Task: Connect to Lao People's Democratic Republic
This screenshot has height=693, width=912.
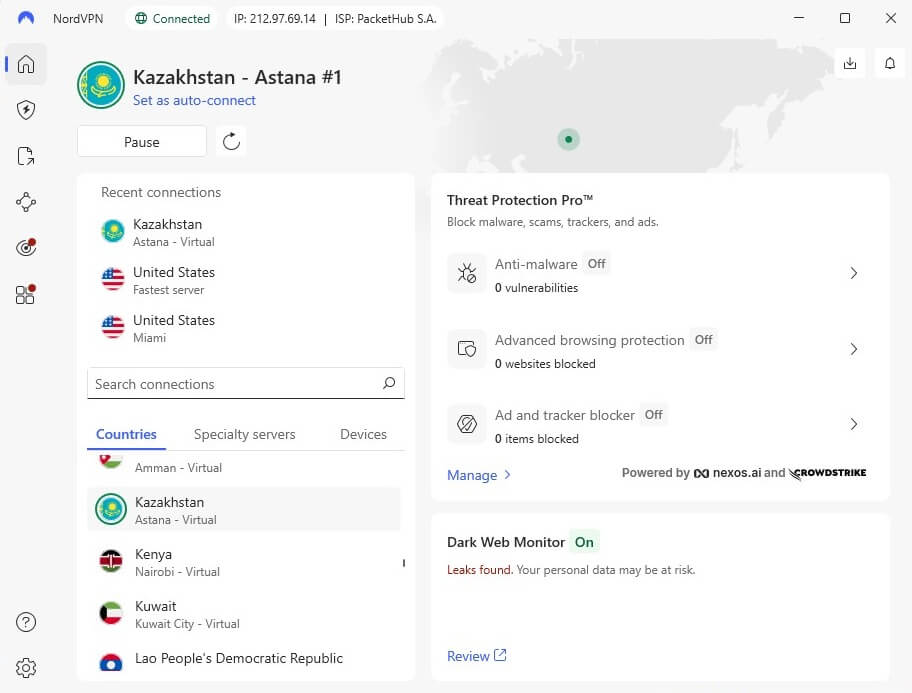Action: tap(244, 660)
